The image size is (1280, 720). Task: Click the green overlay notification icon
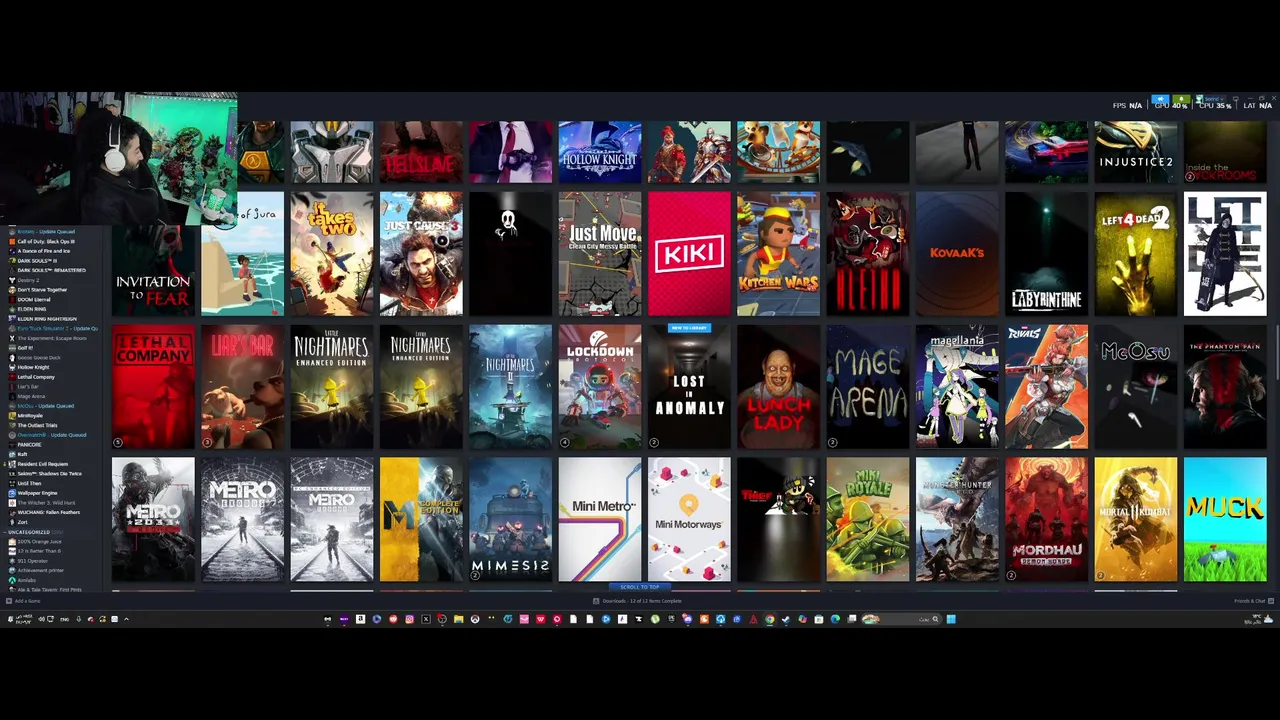pos(1181,100)
